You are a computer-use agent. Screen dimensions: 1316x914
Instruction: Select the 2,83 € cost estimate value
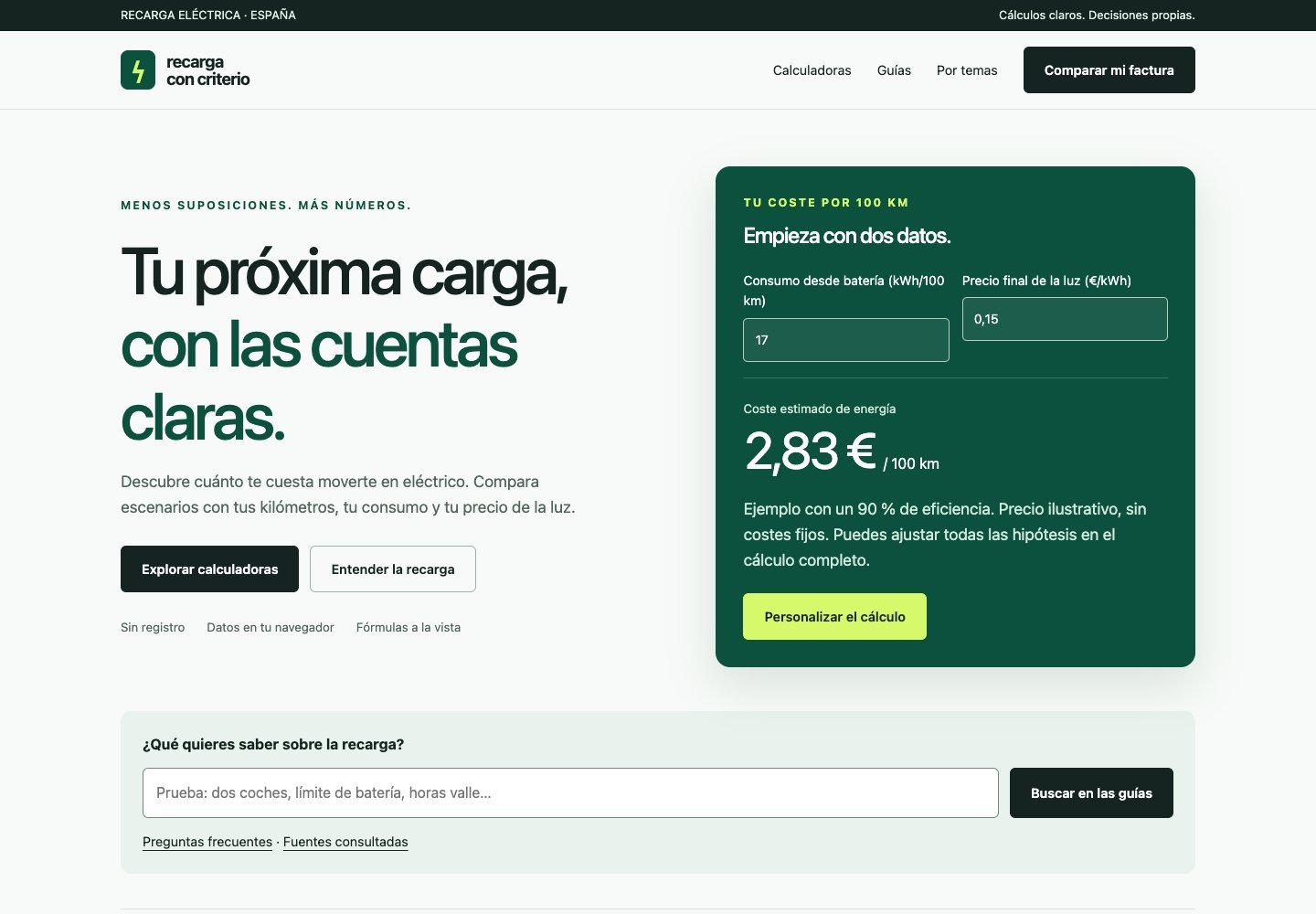tap(810, 452)
